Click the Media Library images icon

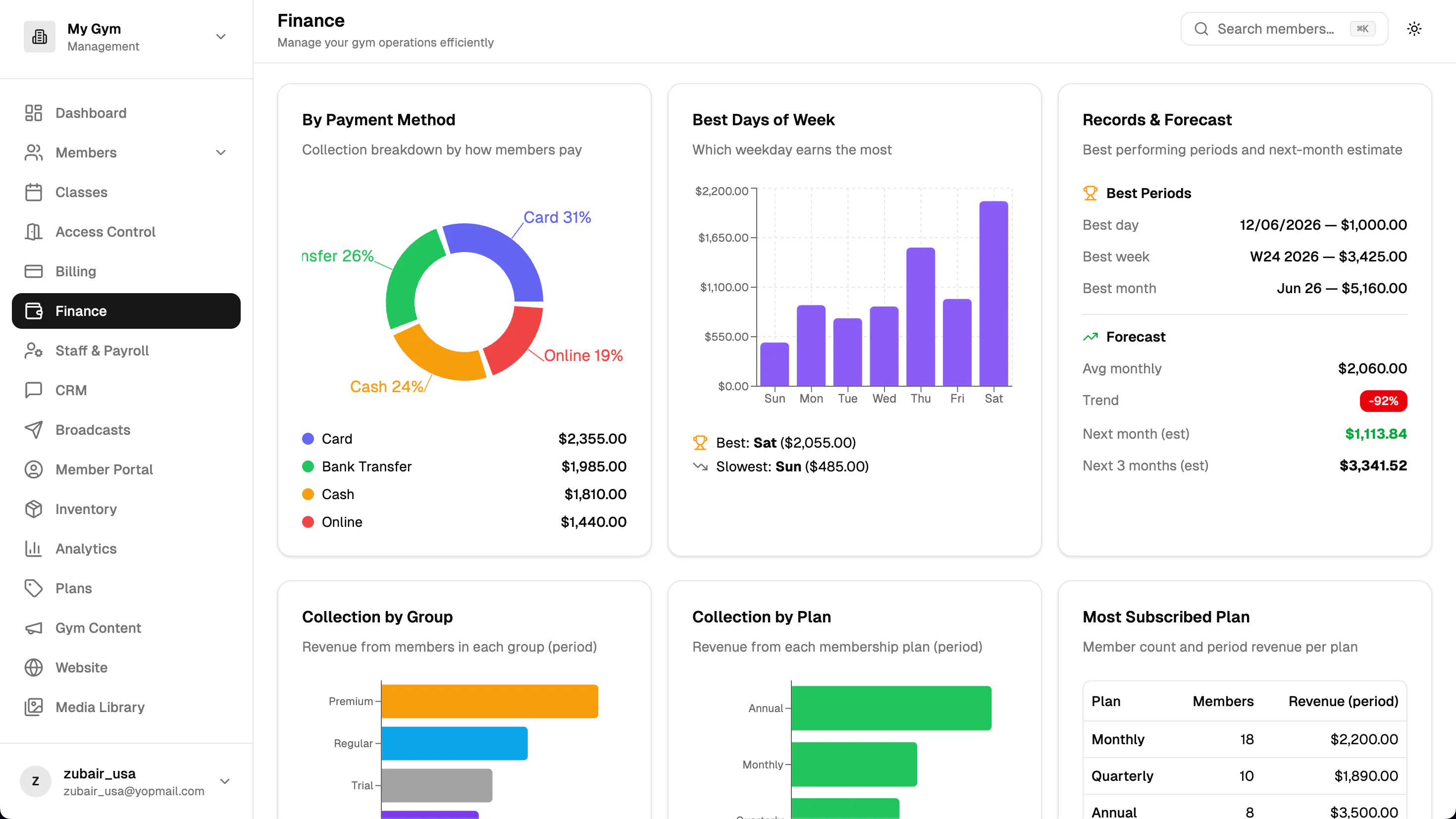click(33, 707)
